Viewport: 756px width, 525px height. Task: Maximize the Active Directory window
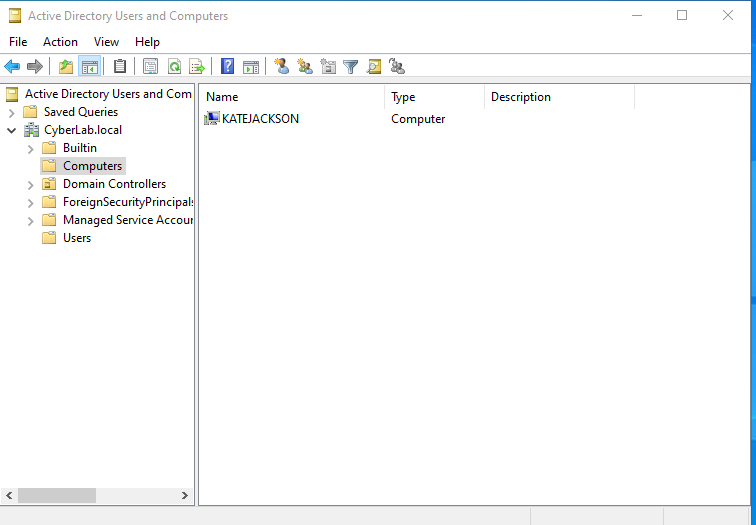[x=682, y=15]
